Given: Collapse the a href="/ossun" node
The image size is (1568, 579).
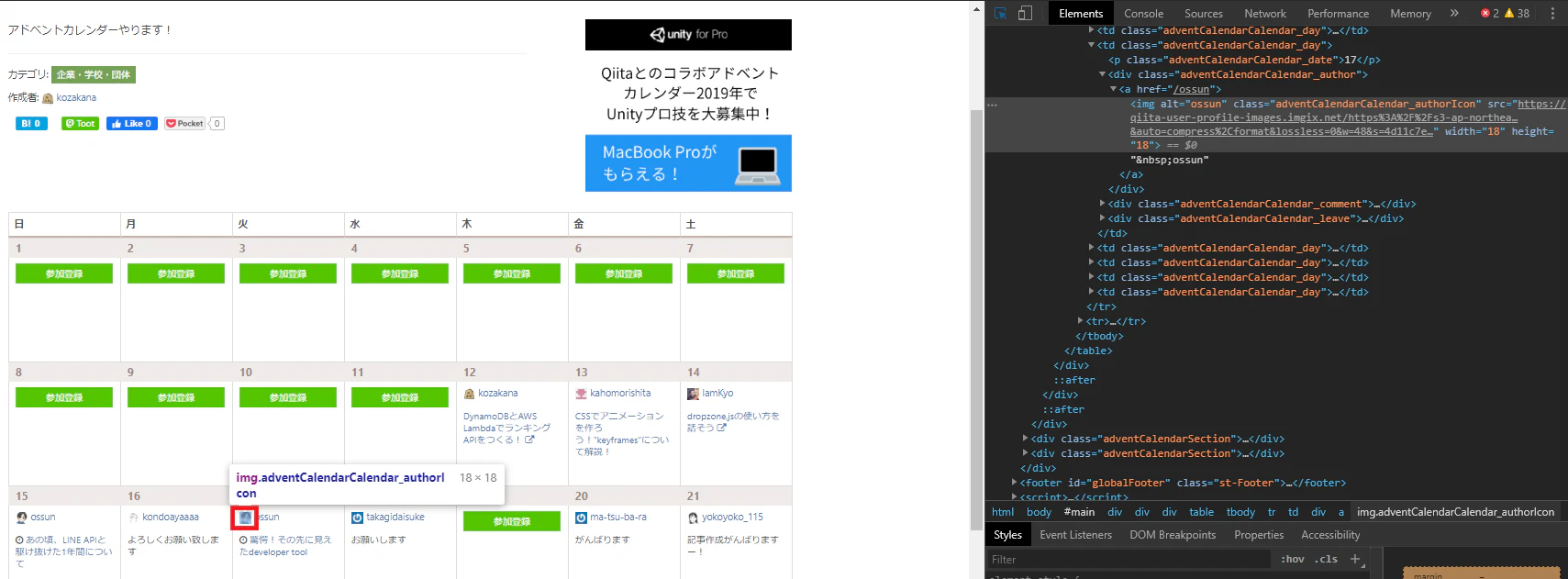Looking at the screenshot, I should pyautogui.click(x=1113, y=89).
